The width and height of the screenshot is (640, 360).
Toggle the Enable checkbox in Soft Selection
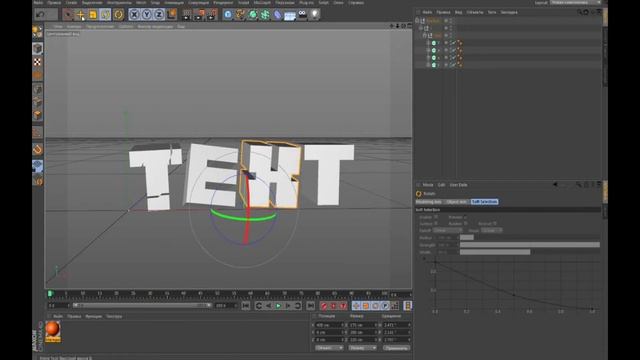pyautogui.click(x=436, y=217)
